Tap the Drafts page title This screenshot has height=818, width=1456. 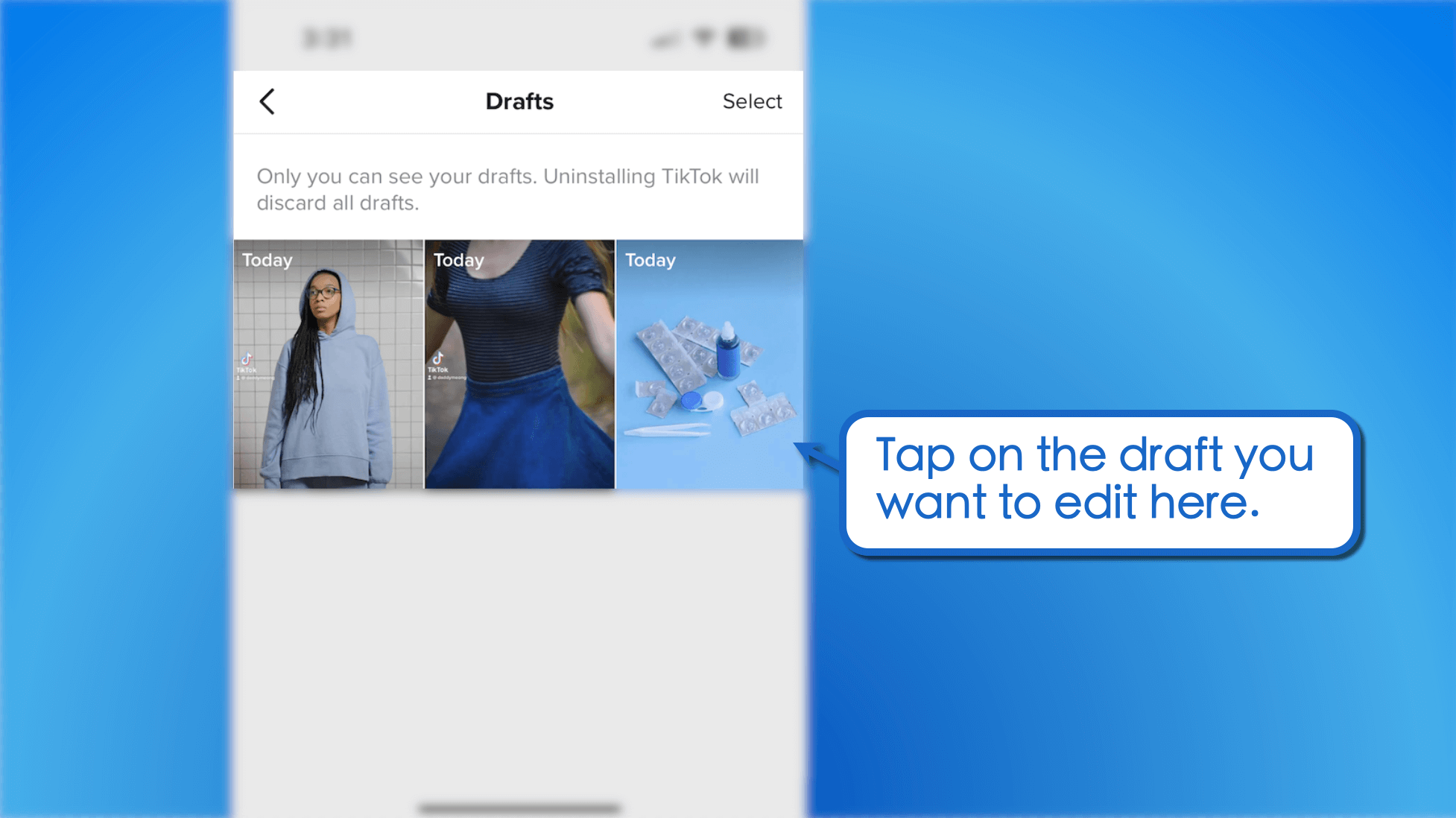pos(519,100)
